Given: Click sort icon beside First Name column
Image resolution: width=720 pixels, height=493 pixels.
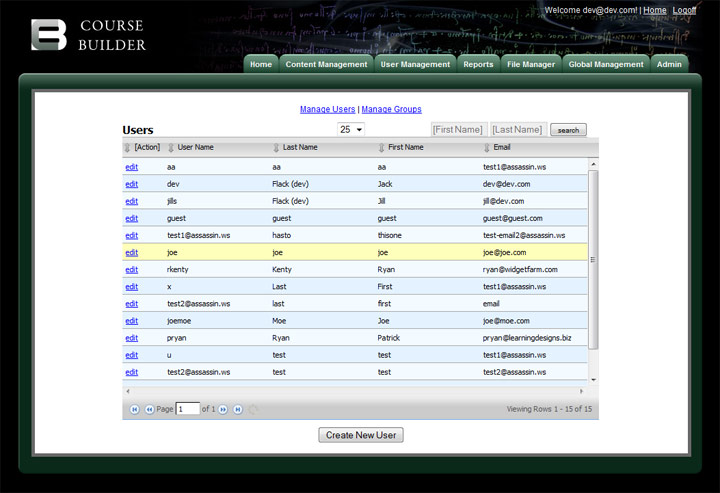Looking at the screenshot, I should (x=381, y=148).
